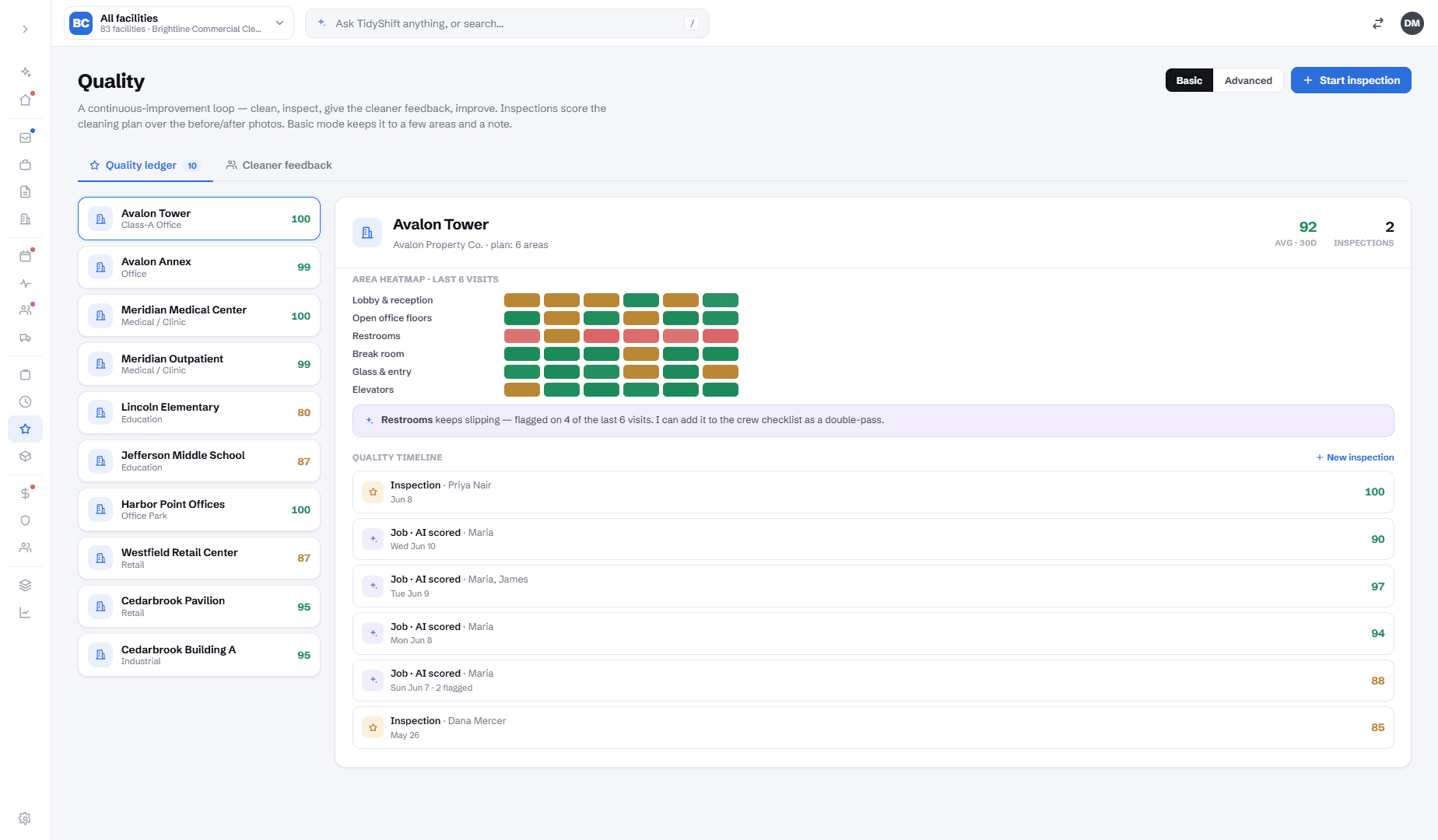Open the inbox icon in sidebar
This screenshot has height=840, width=1438.
[25, 138]
